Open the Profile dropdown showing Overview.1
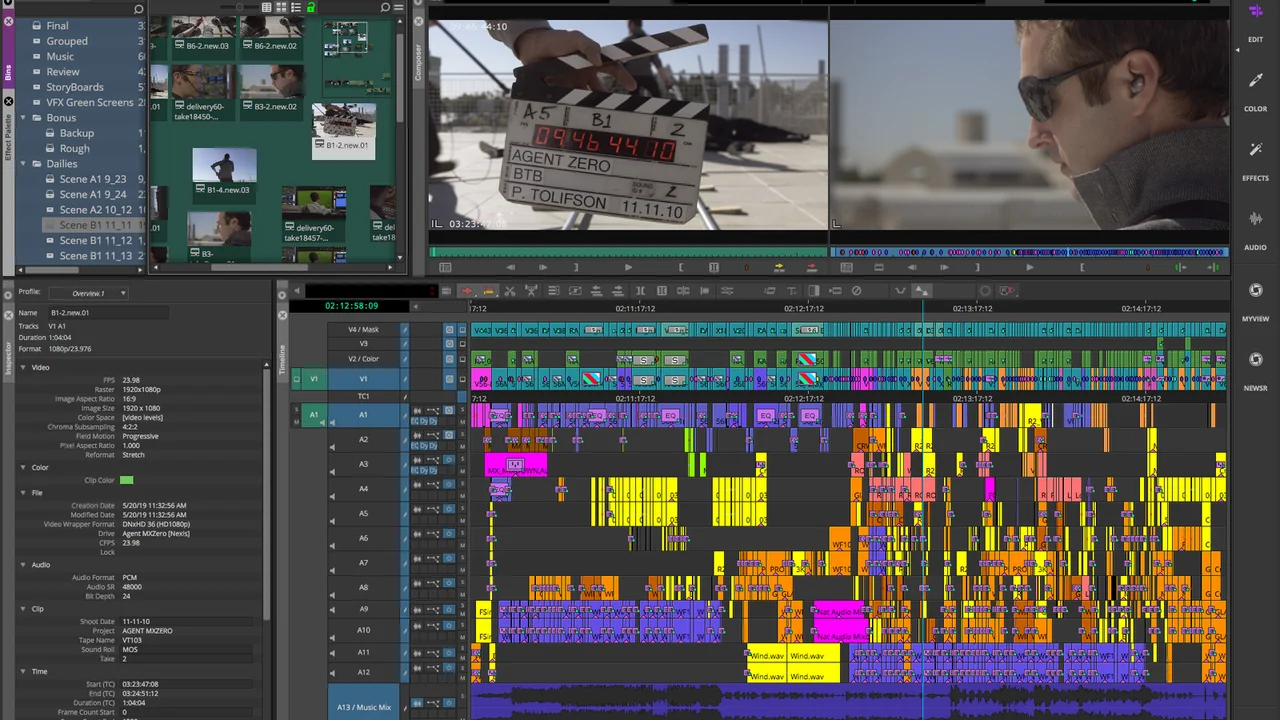This screenshot has height=720, width=1280. [x=88, y=293]
